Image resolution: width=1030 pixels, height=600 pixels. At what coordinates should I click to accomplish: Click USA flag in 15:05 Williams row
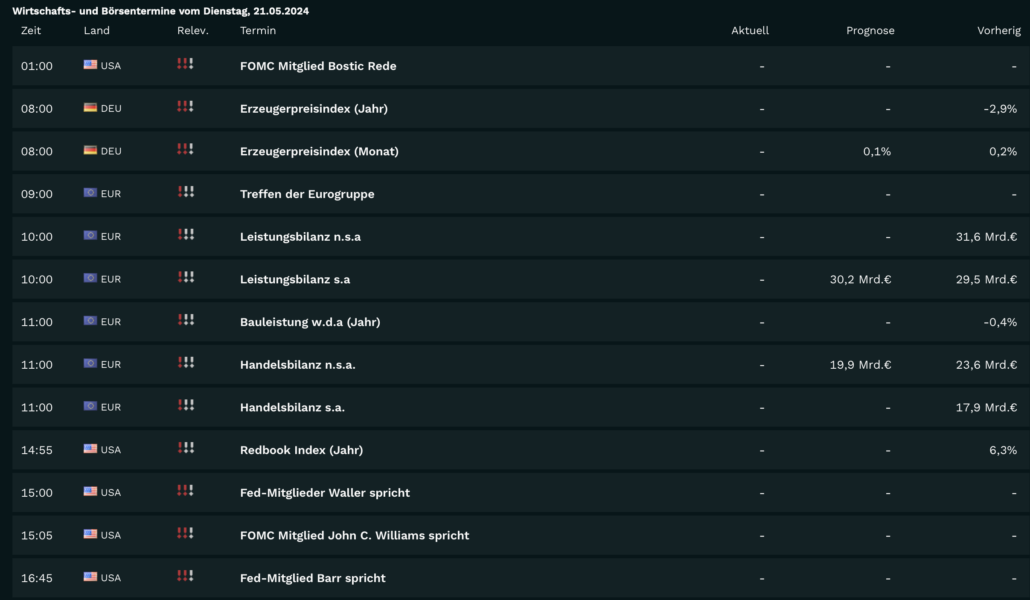pos(90,534)
